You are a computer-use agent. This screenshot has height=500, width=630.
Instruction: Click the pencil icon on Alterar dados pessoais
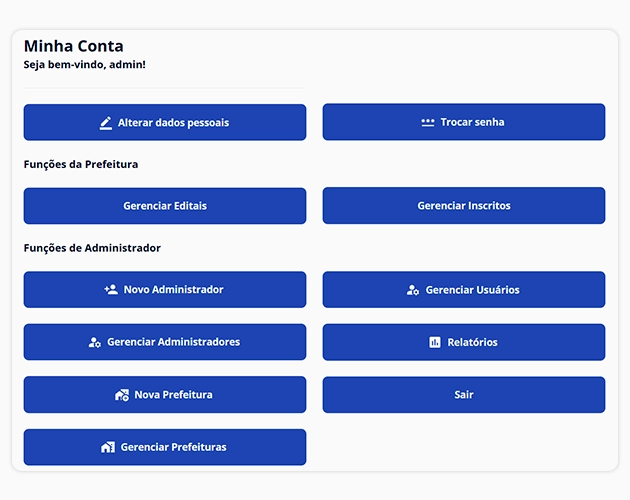(106, 123)
